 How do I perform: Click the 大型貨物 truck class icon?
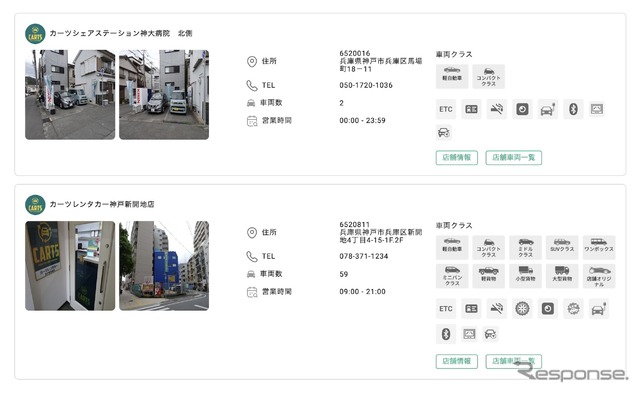click(562, 276)
